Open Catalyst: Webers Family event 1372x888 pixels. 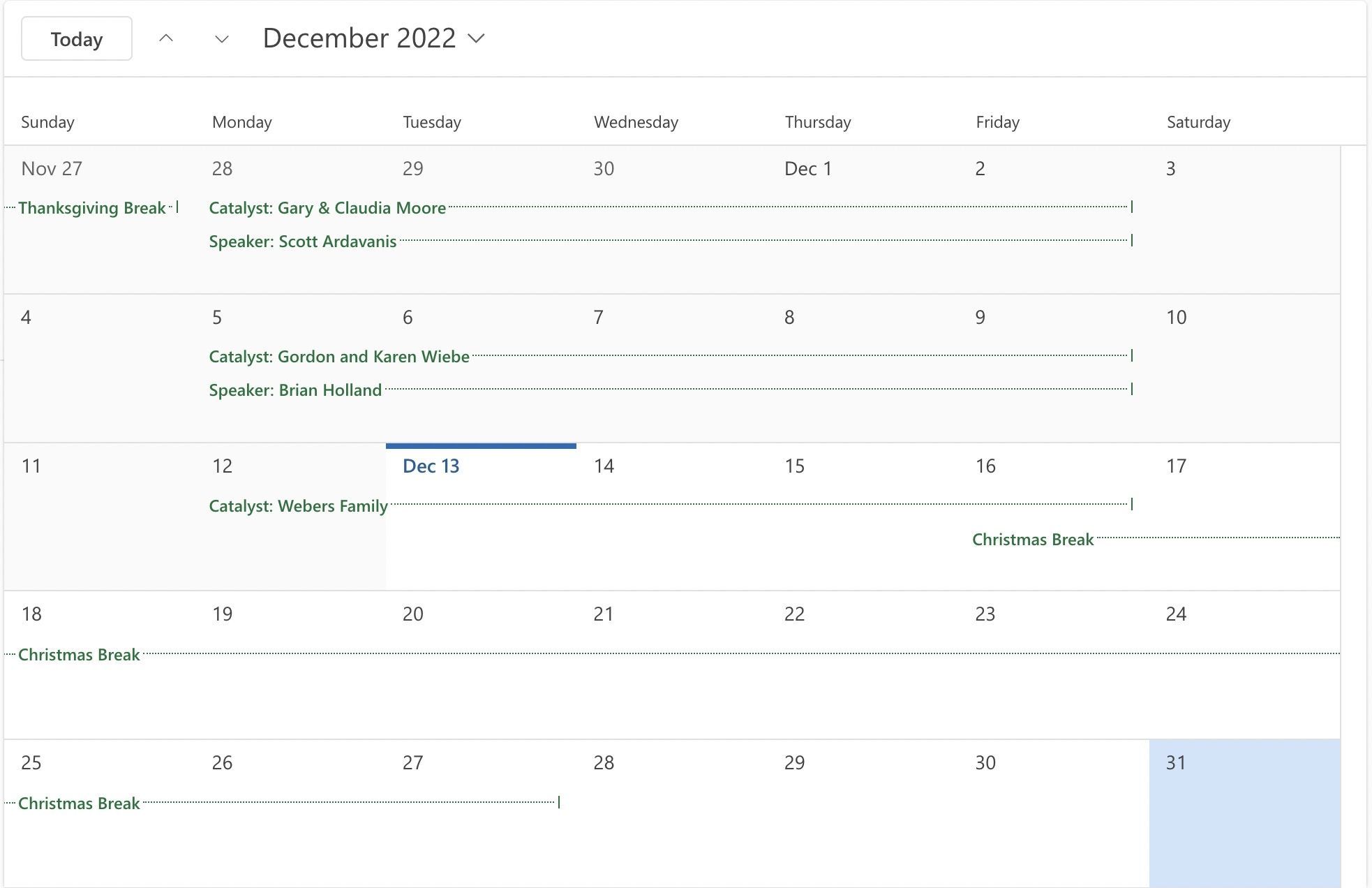pos(670,505)
